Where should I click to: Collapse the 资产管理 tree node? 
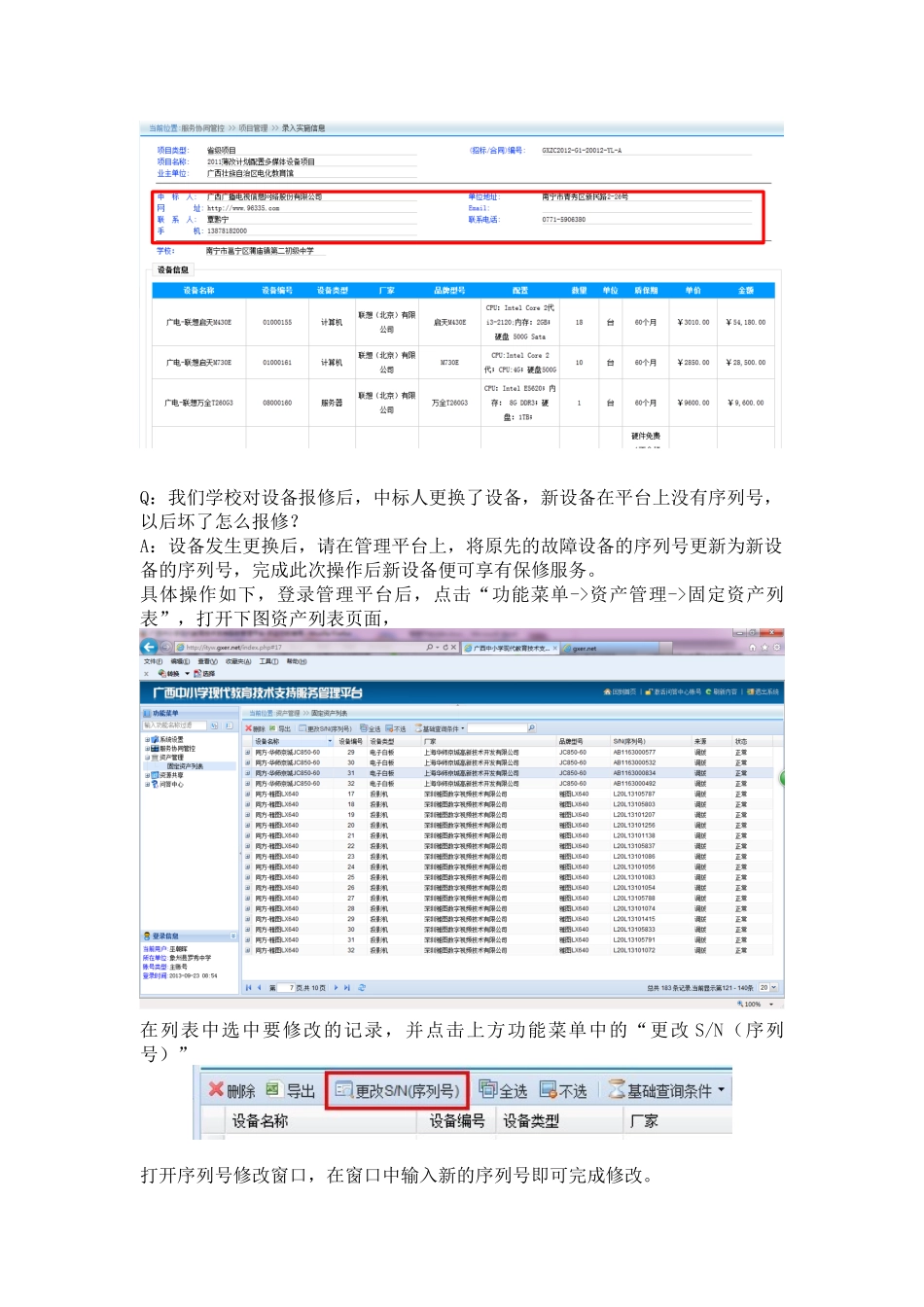click(148, 757)
